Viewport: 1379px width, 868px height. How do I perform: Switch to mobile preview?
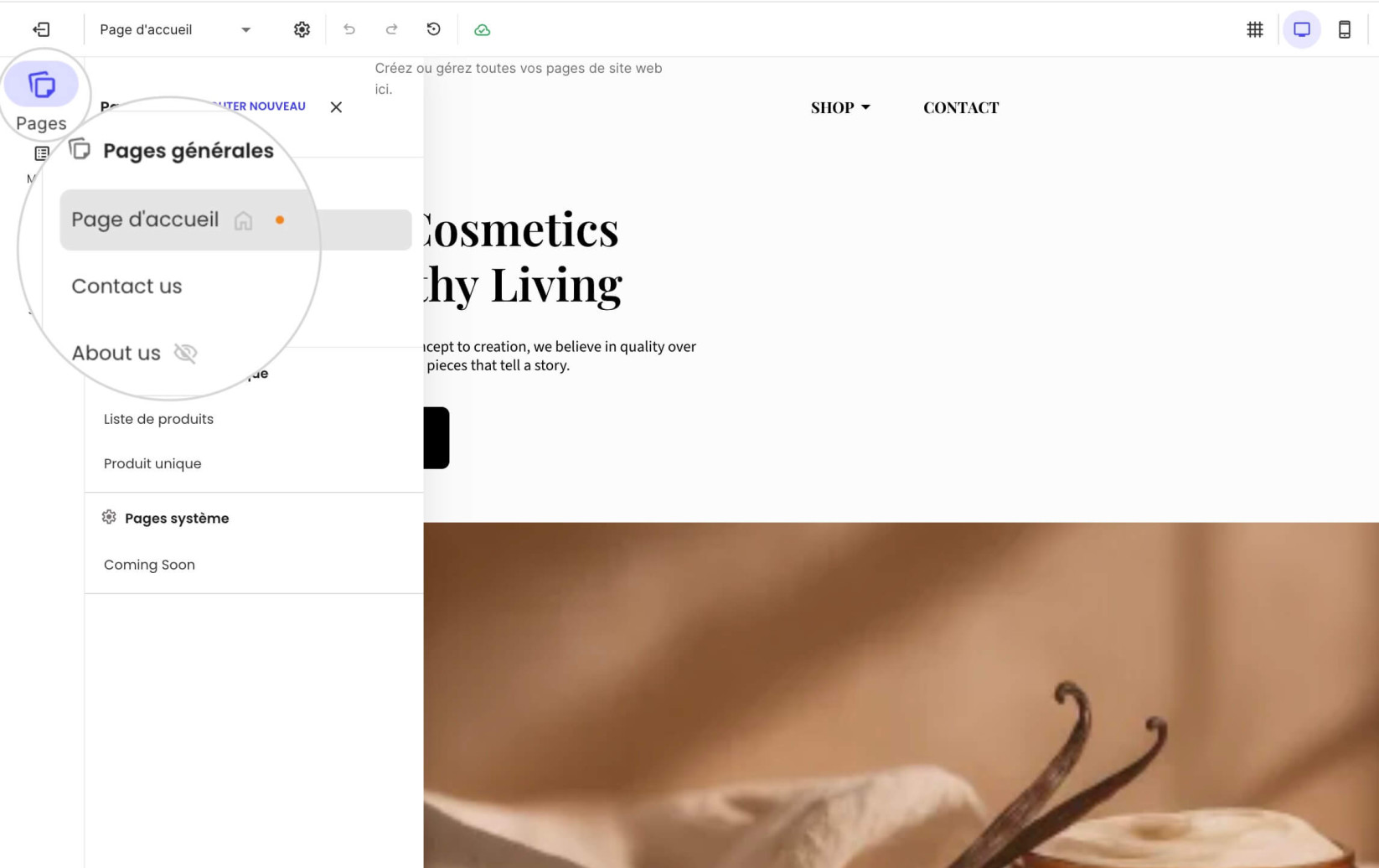point(1344,29)
